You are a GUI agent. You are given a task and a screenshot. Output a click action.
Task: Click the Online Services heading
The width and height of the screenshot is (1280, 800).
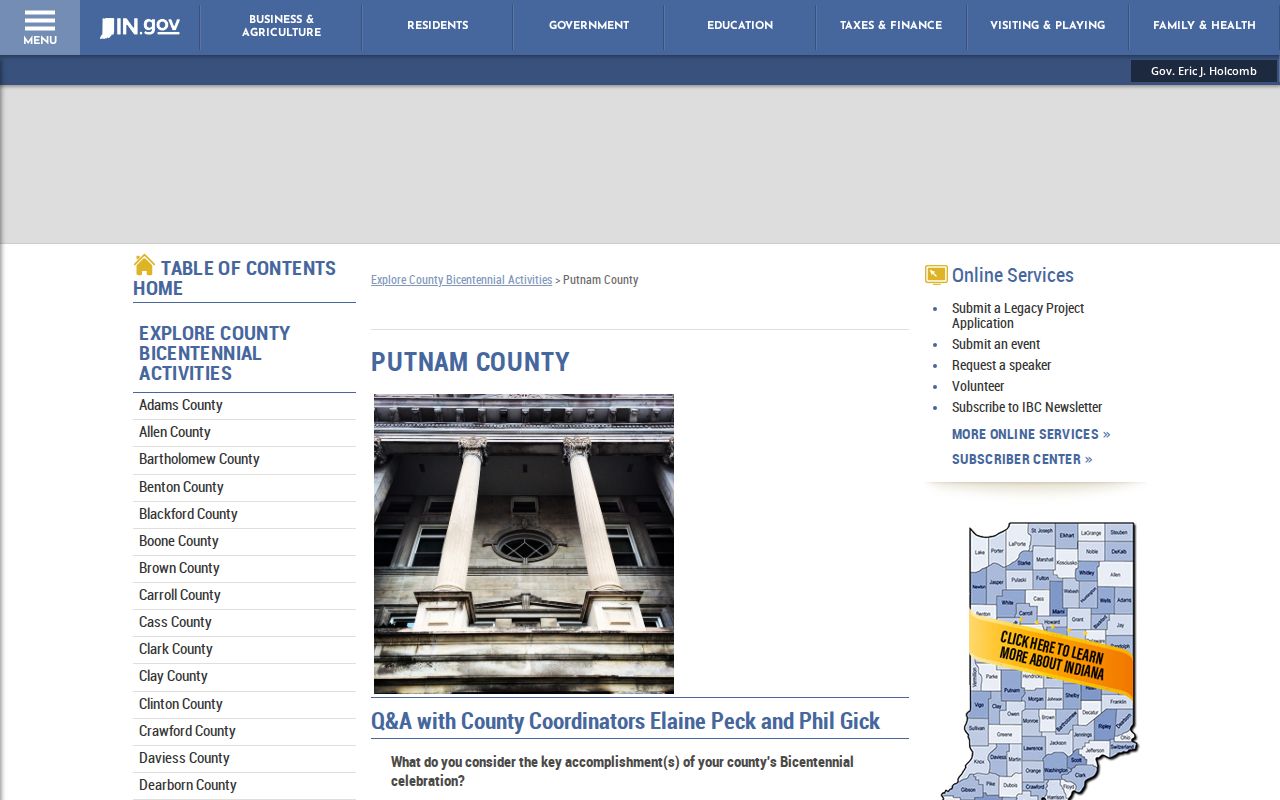click(1012, 275)
